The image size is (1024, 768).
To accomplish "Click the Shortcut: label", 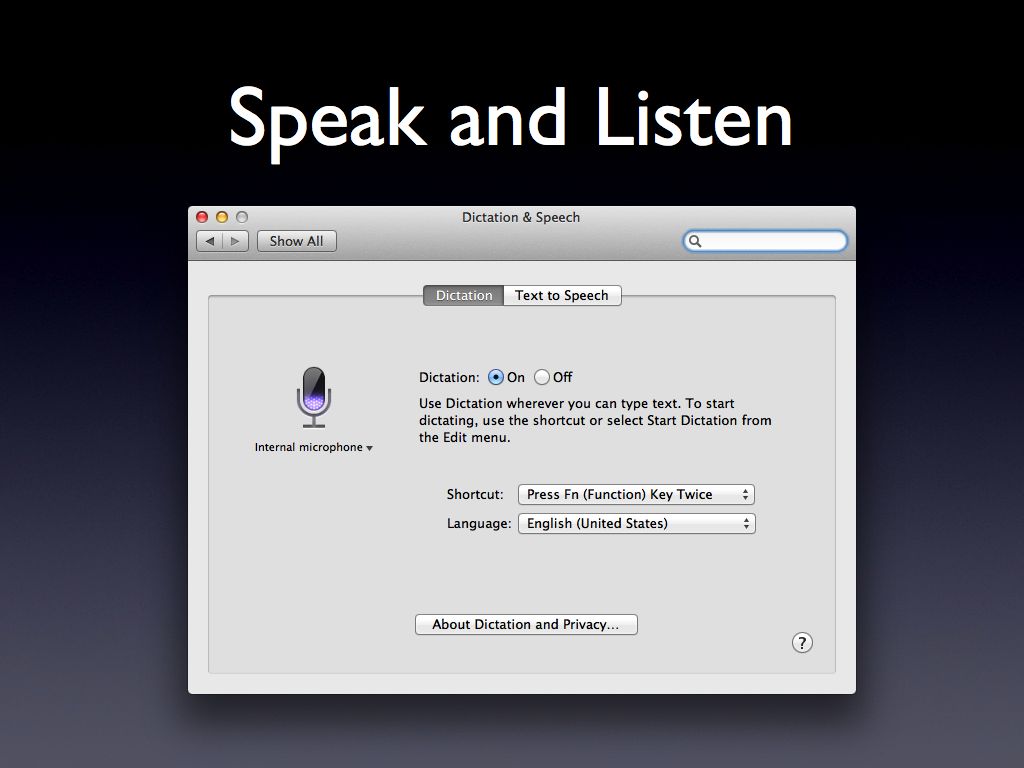I will 475,494.
